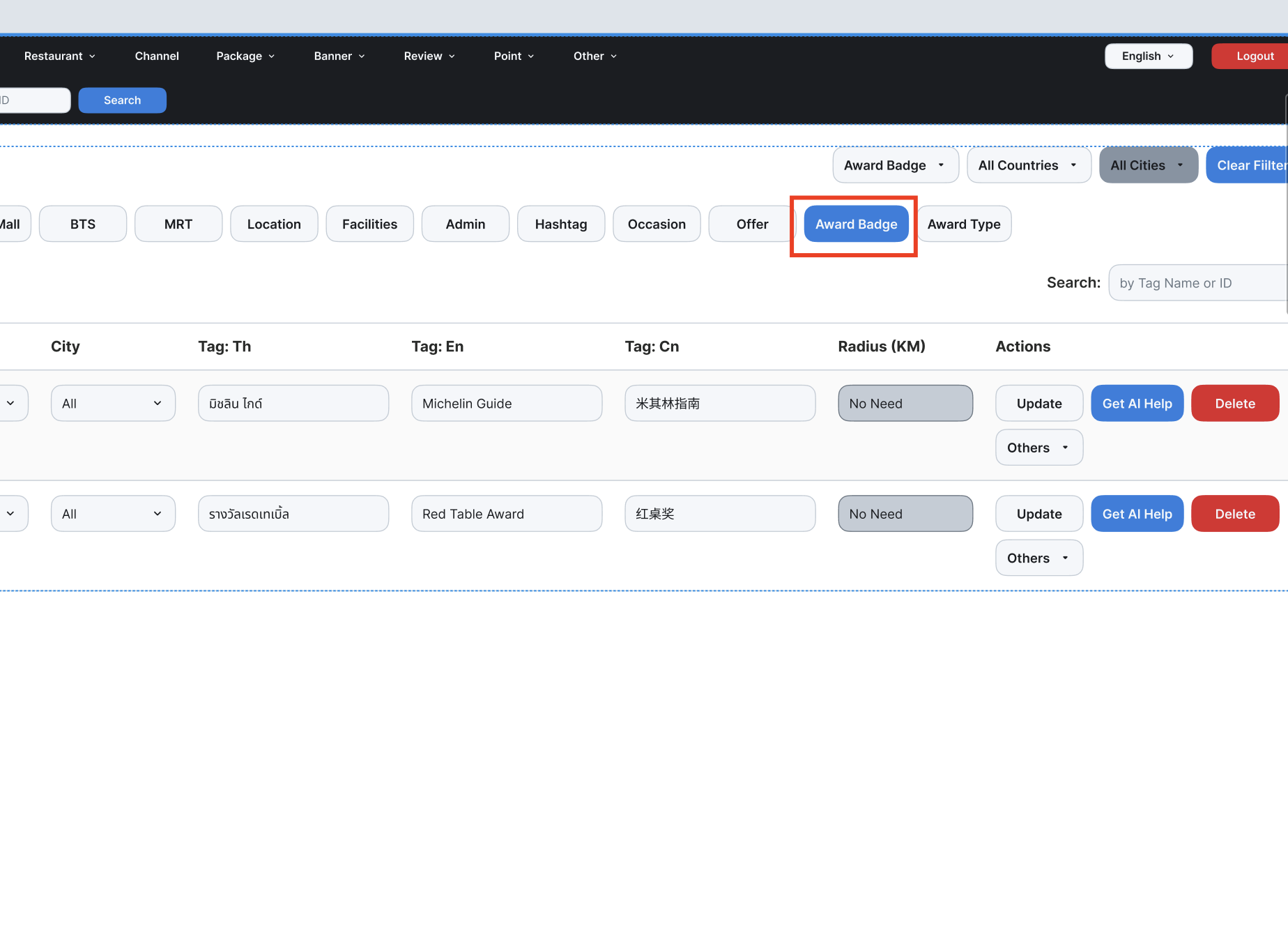Switch to the Award Type tab
1288x944 pixels.
[x=963, y=224]
